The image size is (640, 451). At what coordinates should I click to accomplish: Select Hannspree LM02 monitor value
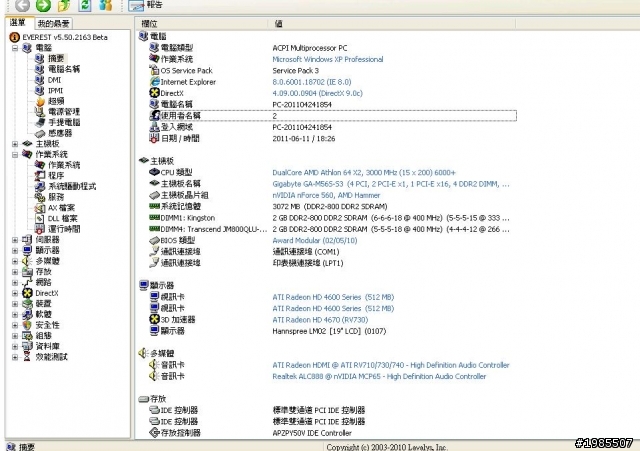click(x=329, y=331)
